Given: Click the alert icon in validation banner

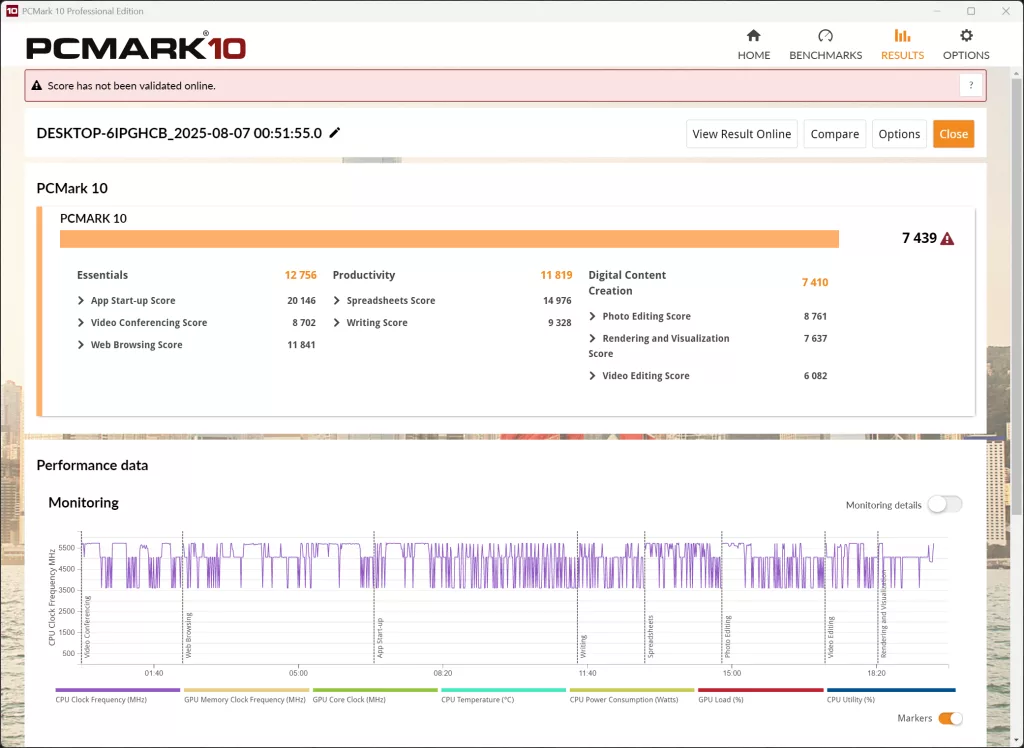Looking at the screenshot, I should pyautogui.click(x=37, y=86).
